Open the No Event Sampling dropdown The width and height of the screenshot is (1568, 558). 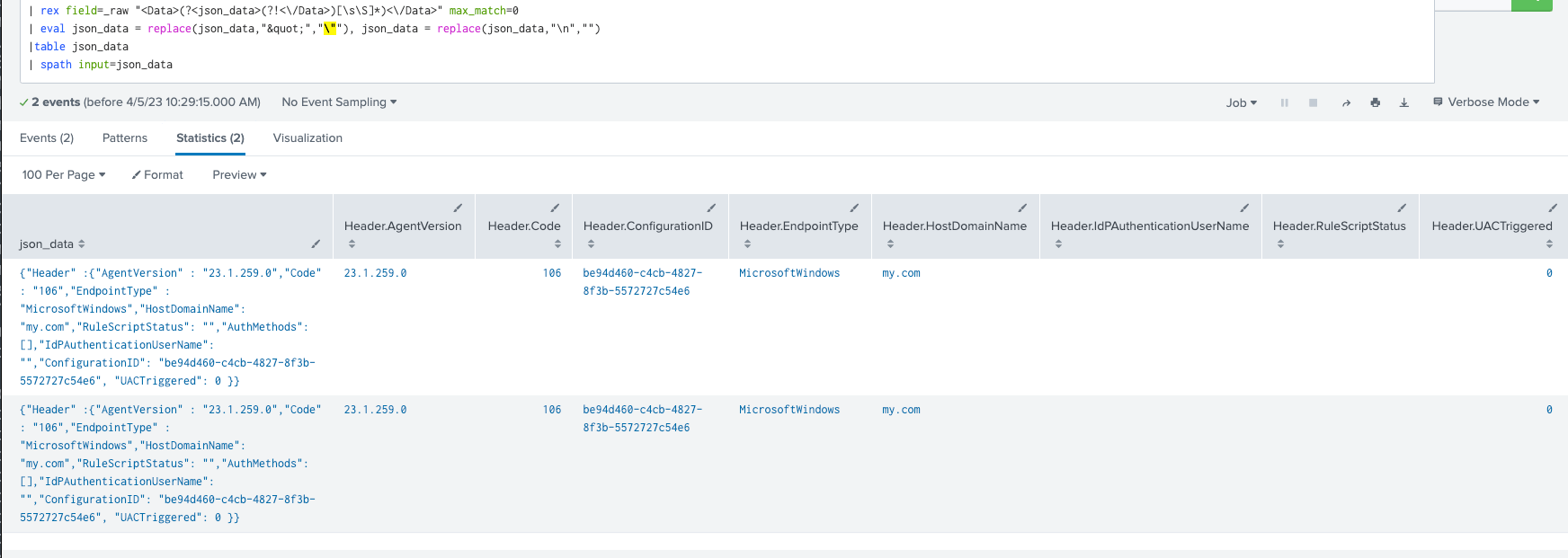click(339, 102)
